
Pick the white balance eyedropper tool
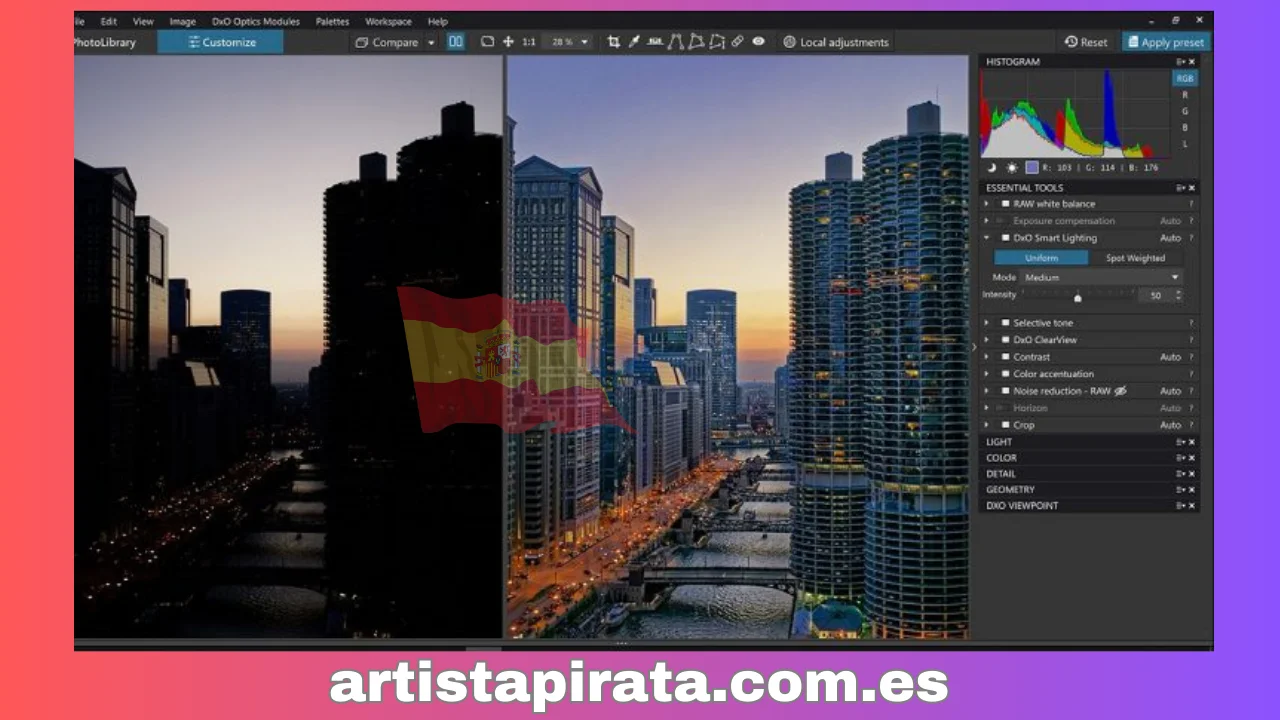coord(634,42)
